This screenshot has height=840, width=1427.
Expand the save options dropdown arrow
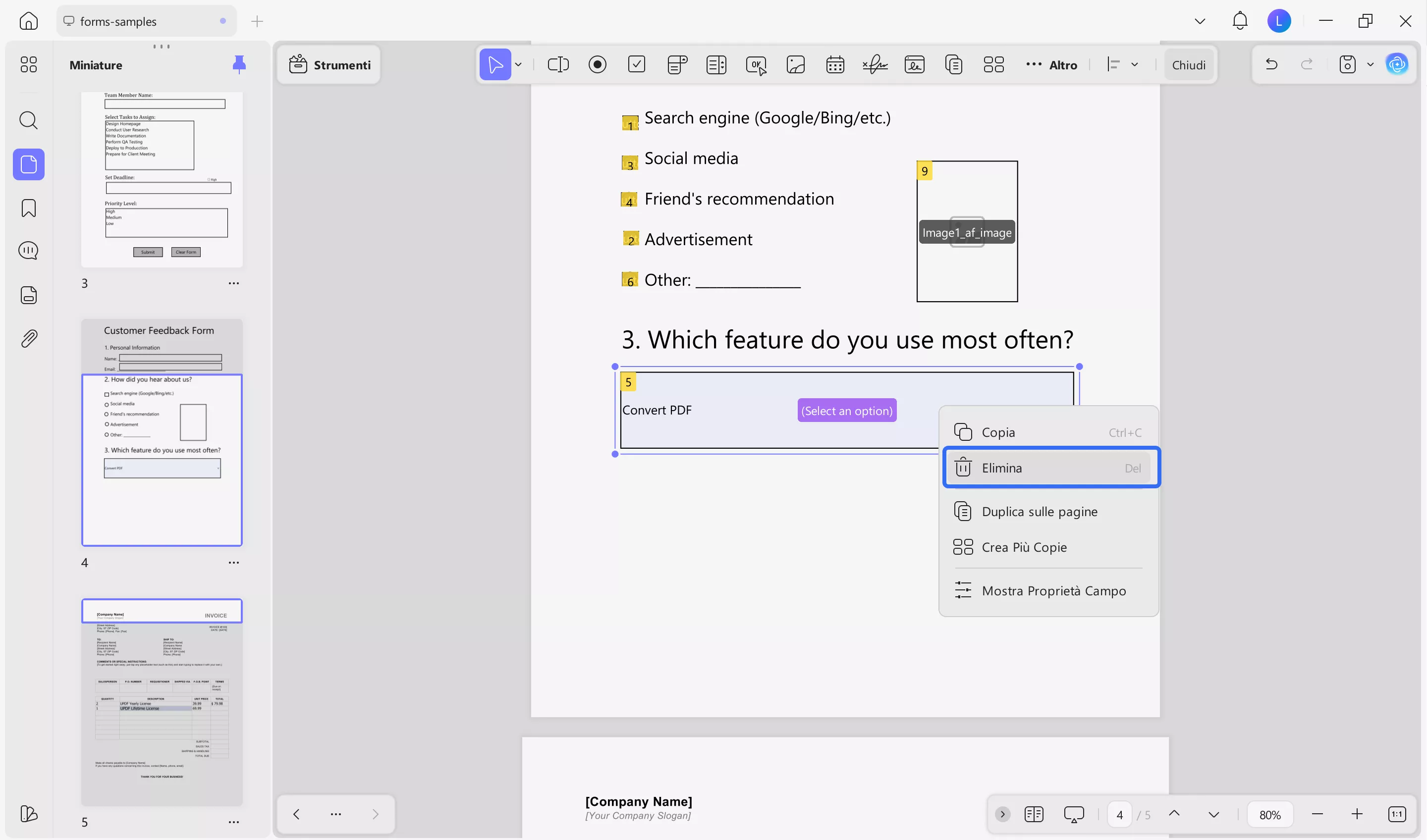pos(1370,64)
